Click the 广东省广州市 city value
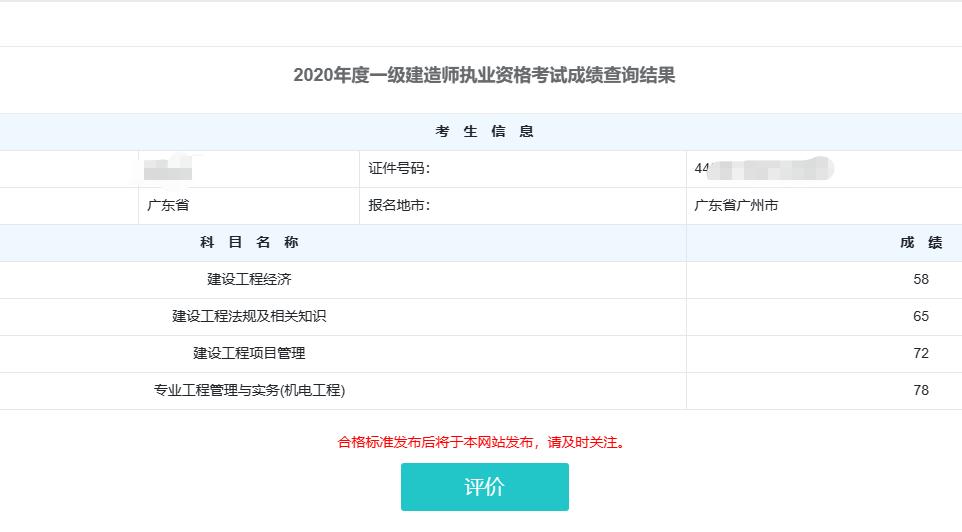 point(736,206)
